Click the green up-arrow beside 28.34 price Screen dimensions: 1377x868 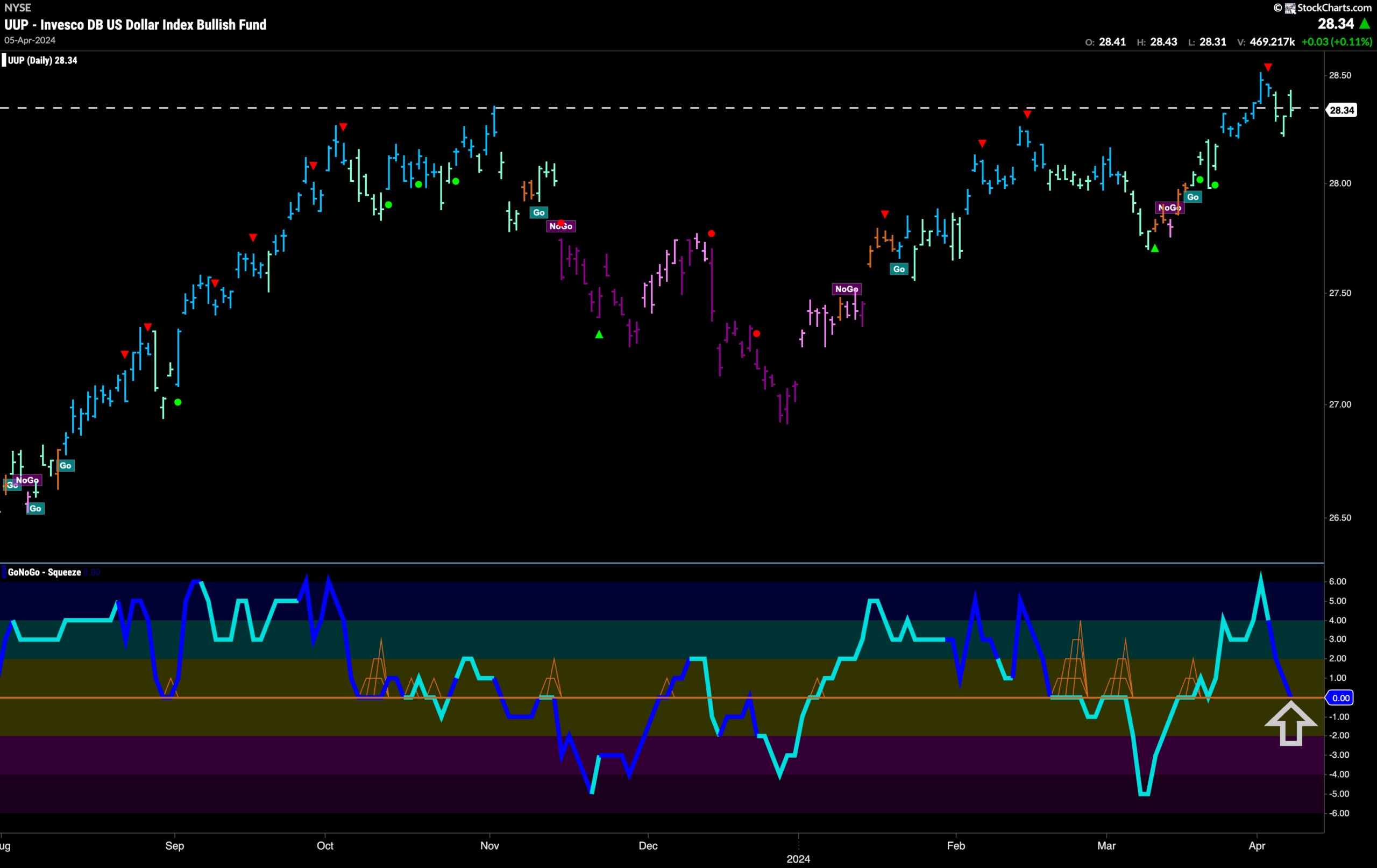[1365, 24]
